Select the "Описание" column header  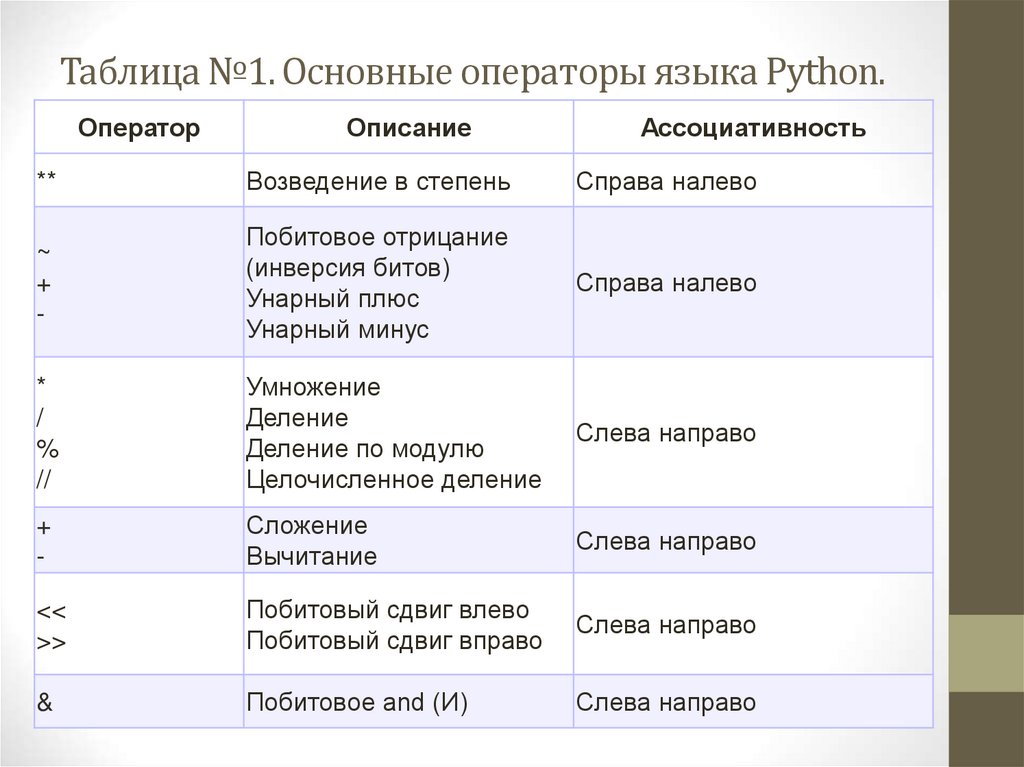point(409,128)
